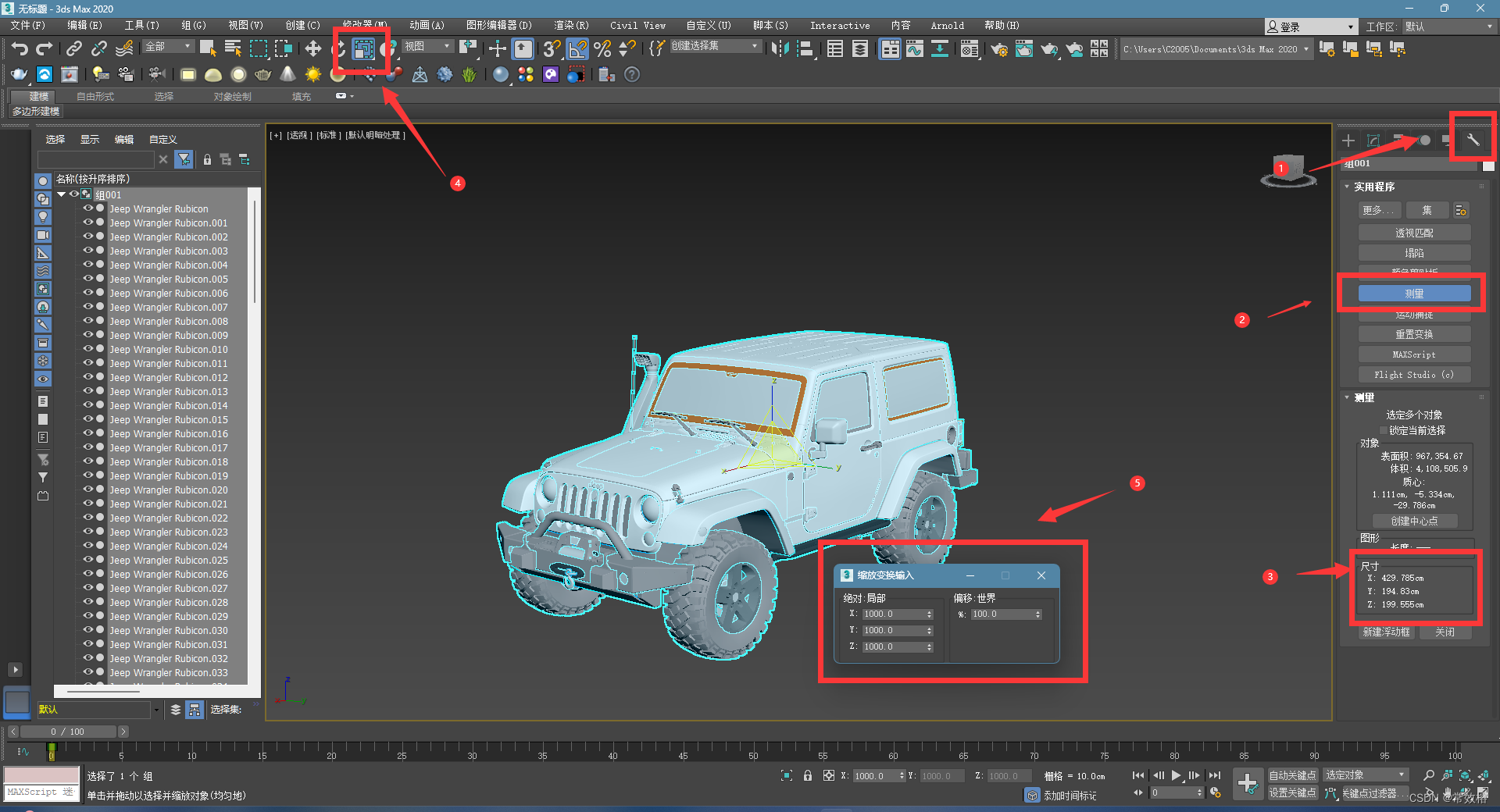
Task: Open Select by Name list tool
Action: click(x=233, y=49)
